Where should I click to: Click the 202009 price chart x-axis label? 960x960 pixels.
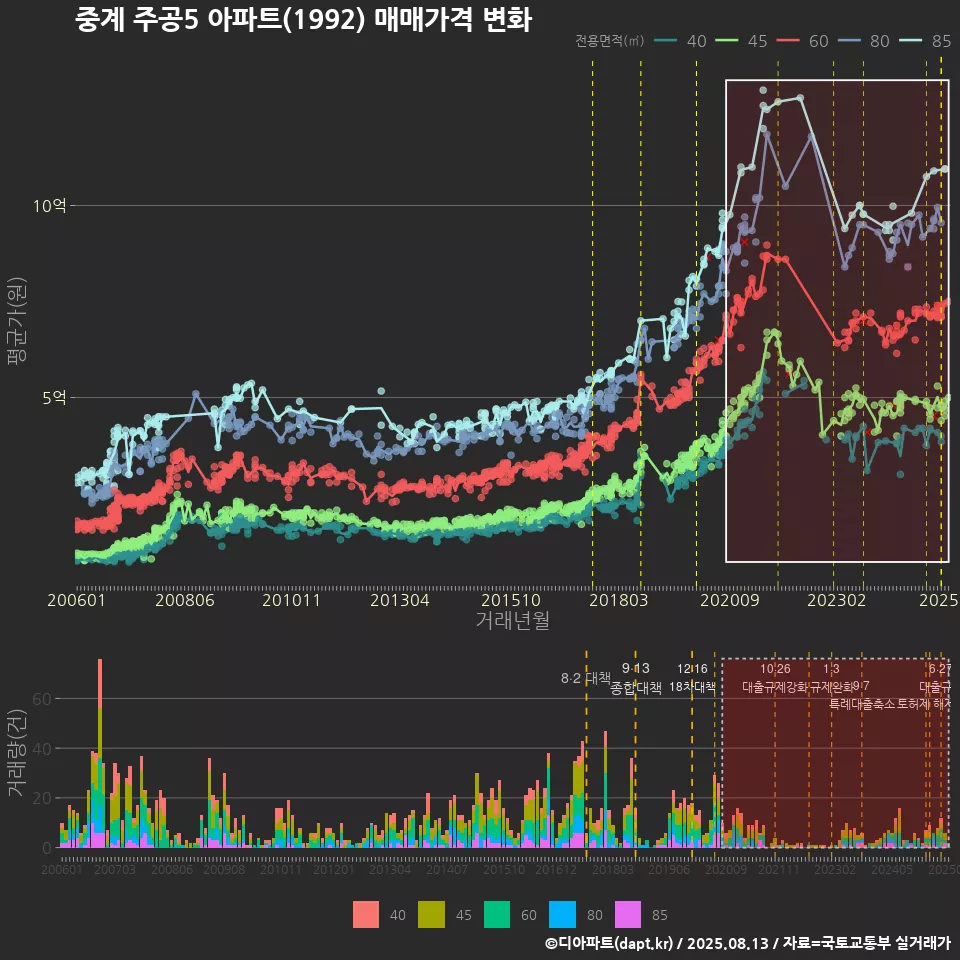tap(730, 600)
